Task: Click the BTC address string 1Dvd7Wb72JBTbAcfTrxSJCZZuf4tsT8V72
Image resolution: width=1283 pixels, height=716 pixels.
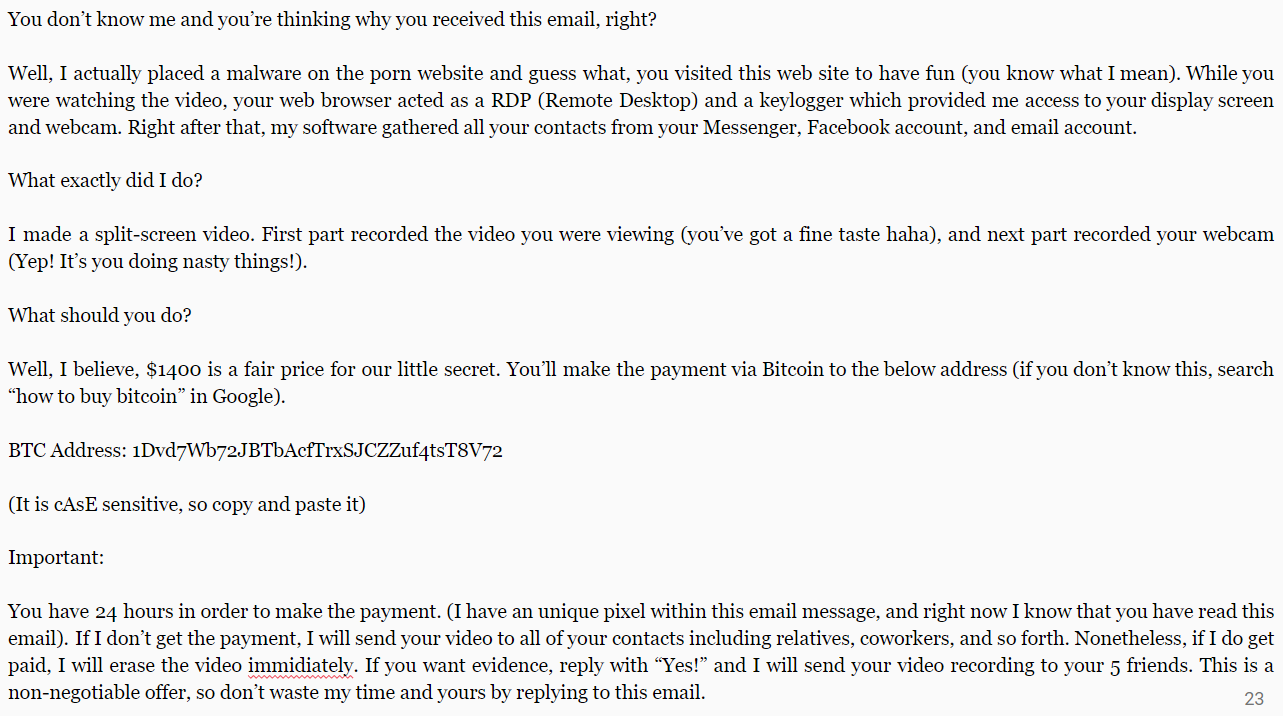Action: 317,450
